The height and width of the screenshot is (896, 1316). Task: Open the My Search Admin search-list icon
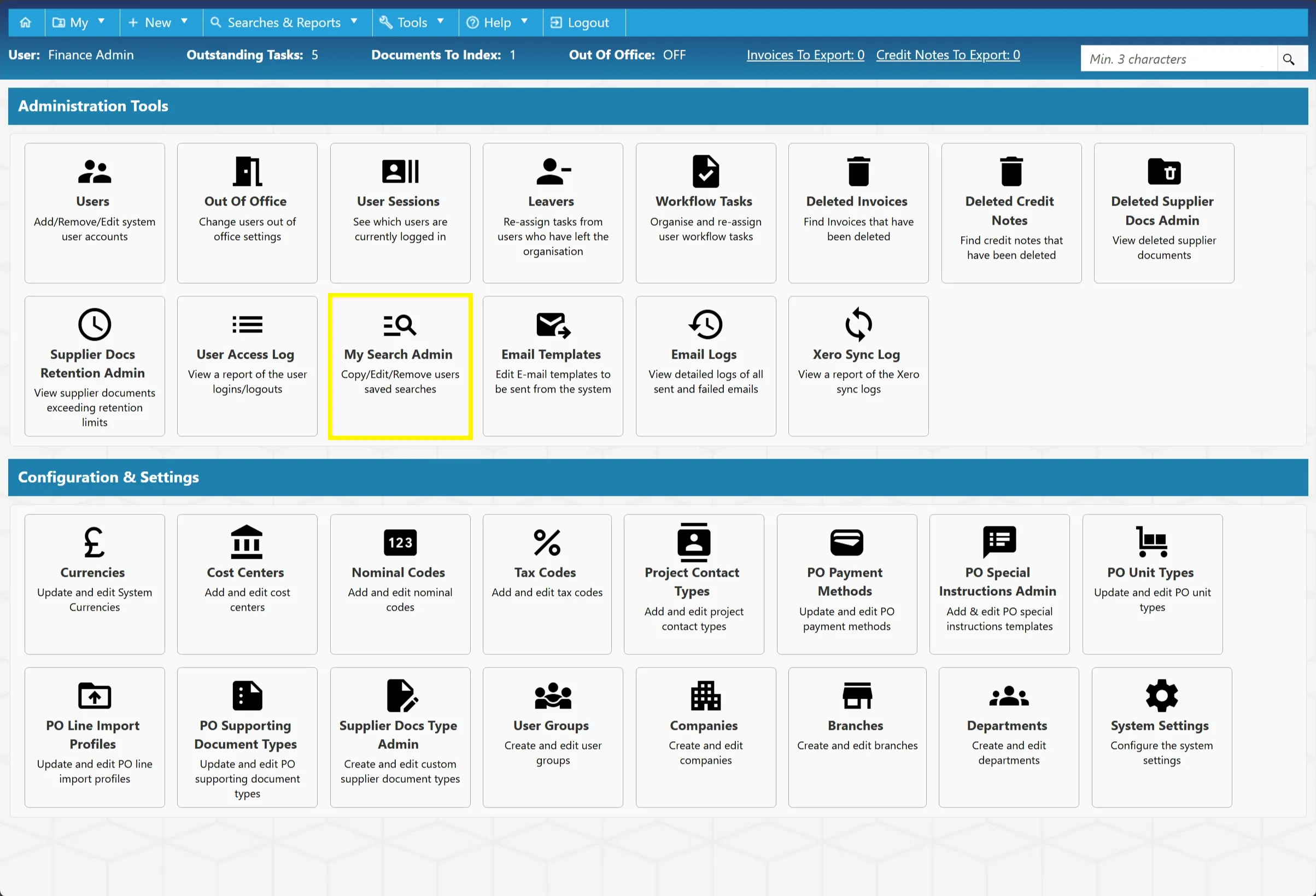point(400,325)
